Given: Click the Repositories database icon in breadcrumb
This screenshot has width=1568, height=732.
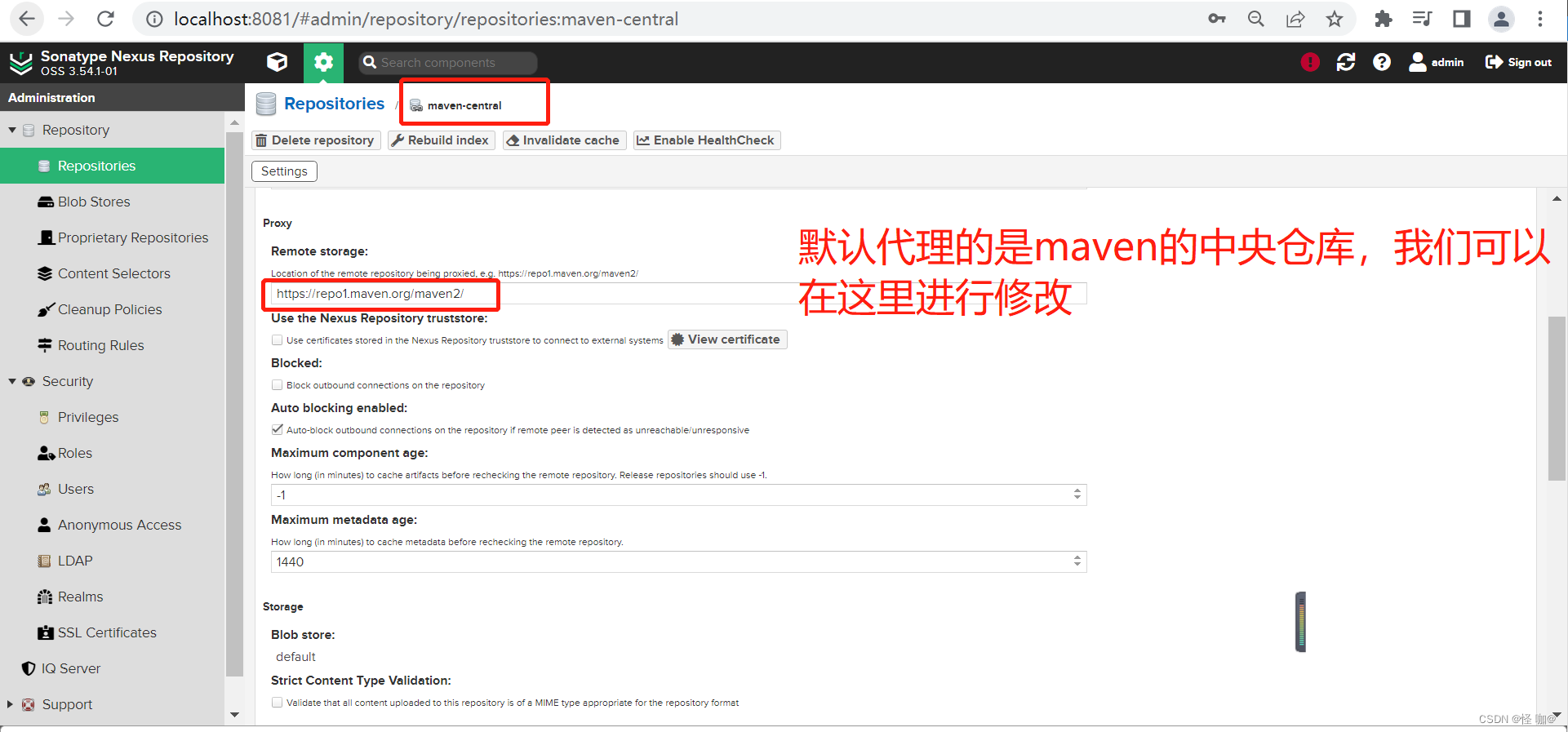Looking at the screenshot, I should tap(266, 104).
